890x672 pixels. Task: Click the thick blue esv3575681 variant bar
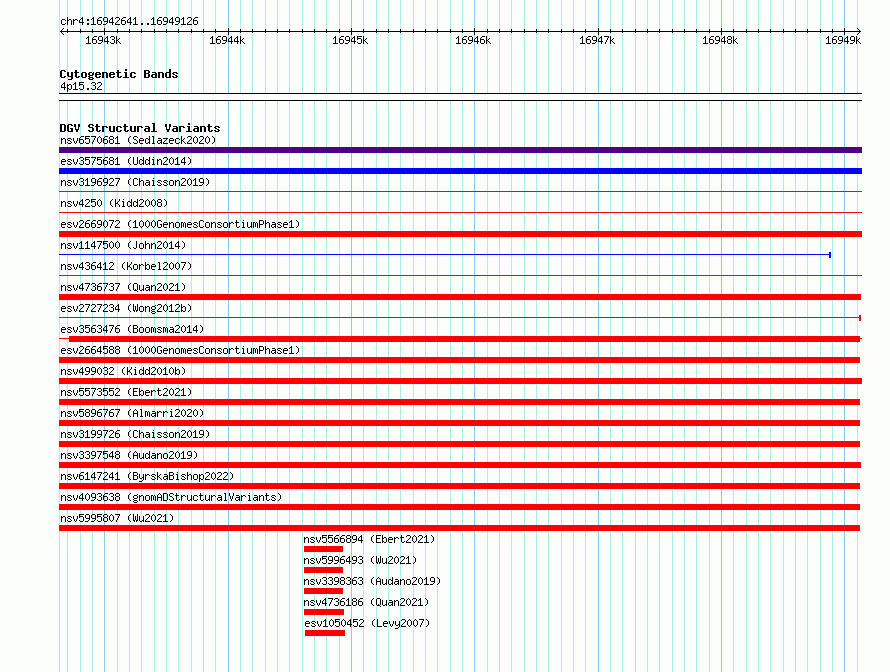pyautogui.click(x=460, y=171)
